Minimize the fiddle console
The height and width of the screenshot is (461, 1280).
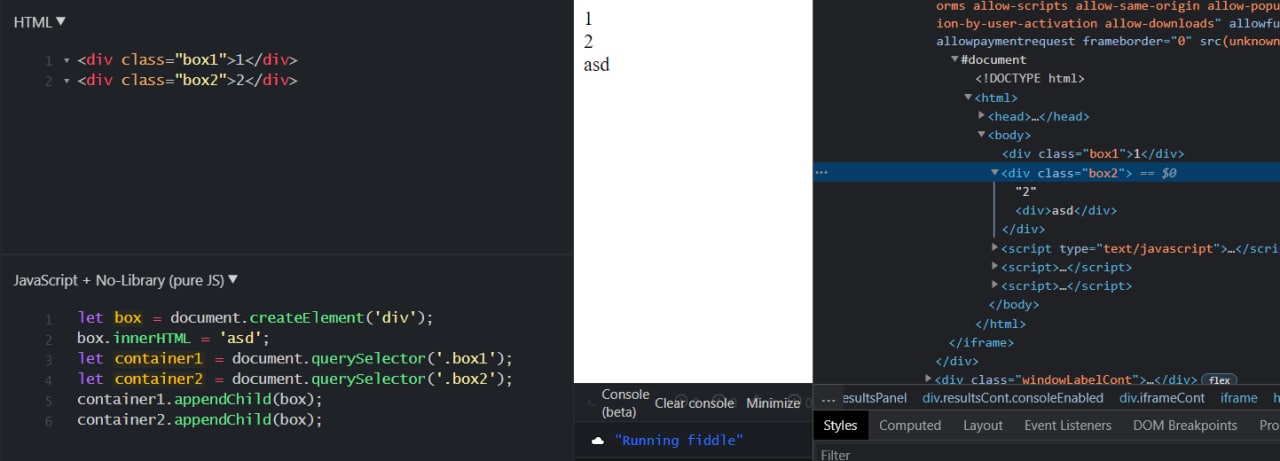[773, 403]
